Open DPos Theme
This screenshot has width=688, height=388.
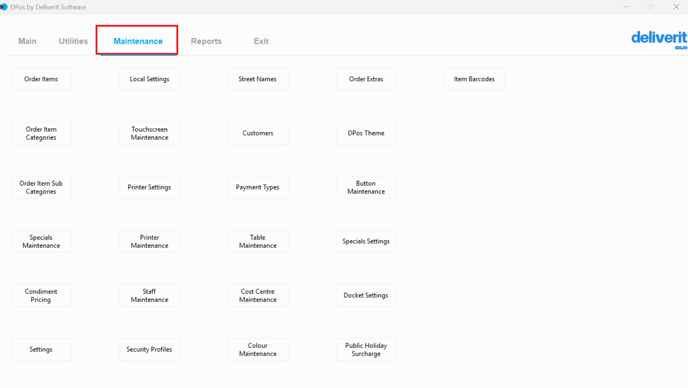[x=366, y=133]
